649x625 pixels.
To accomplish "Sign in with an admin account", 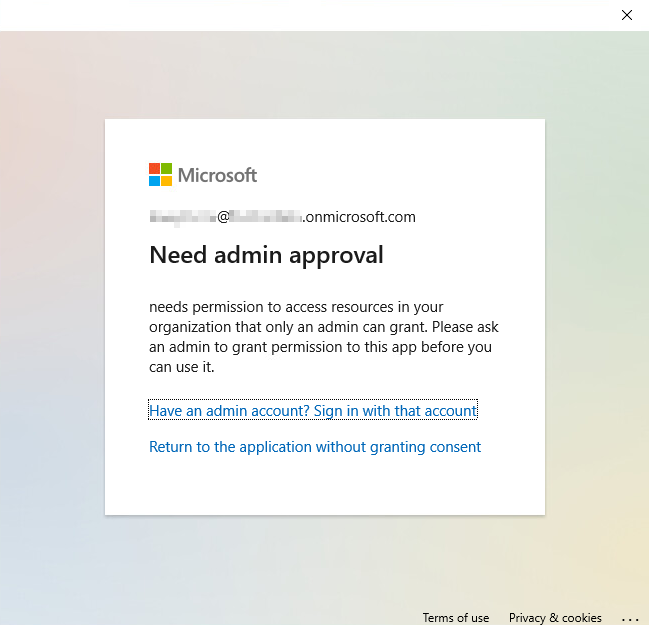I will 313,411.
